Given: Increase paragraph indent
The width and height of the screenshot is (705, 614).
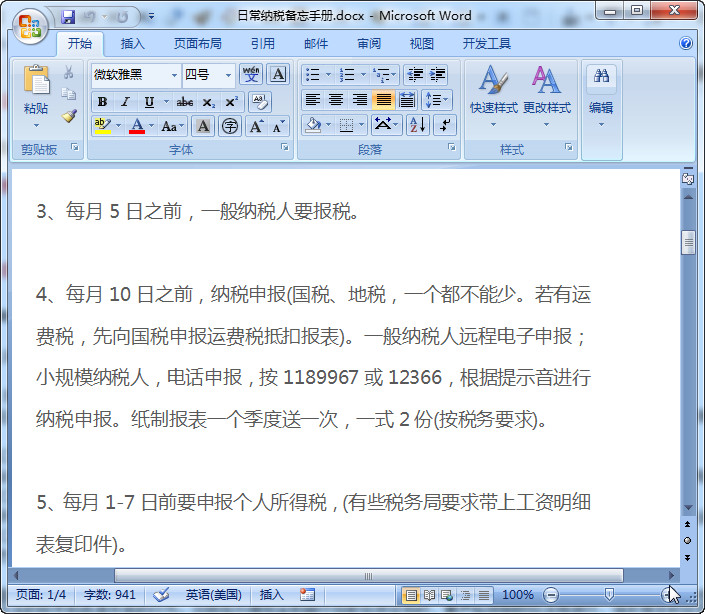Looking at the screenshot, I should [x=437, y=74].
